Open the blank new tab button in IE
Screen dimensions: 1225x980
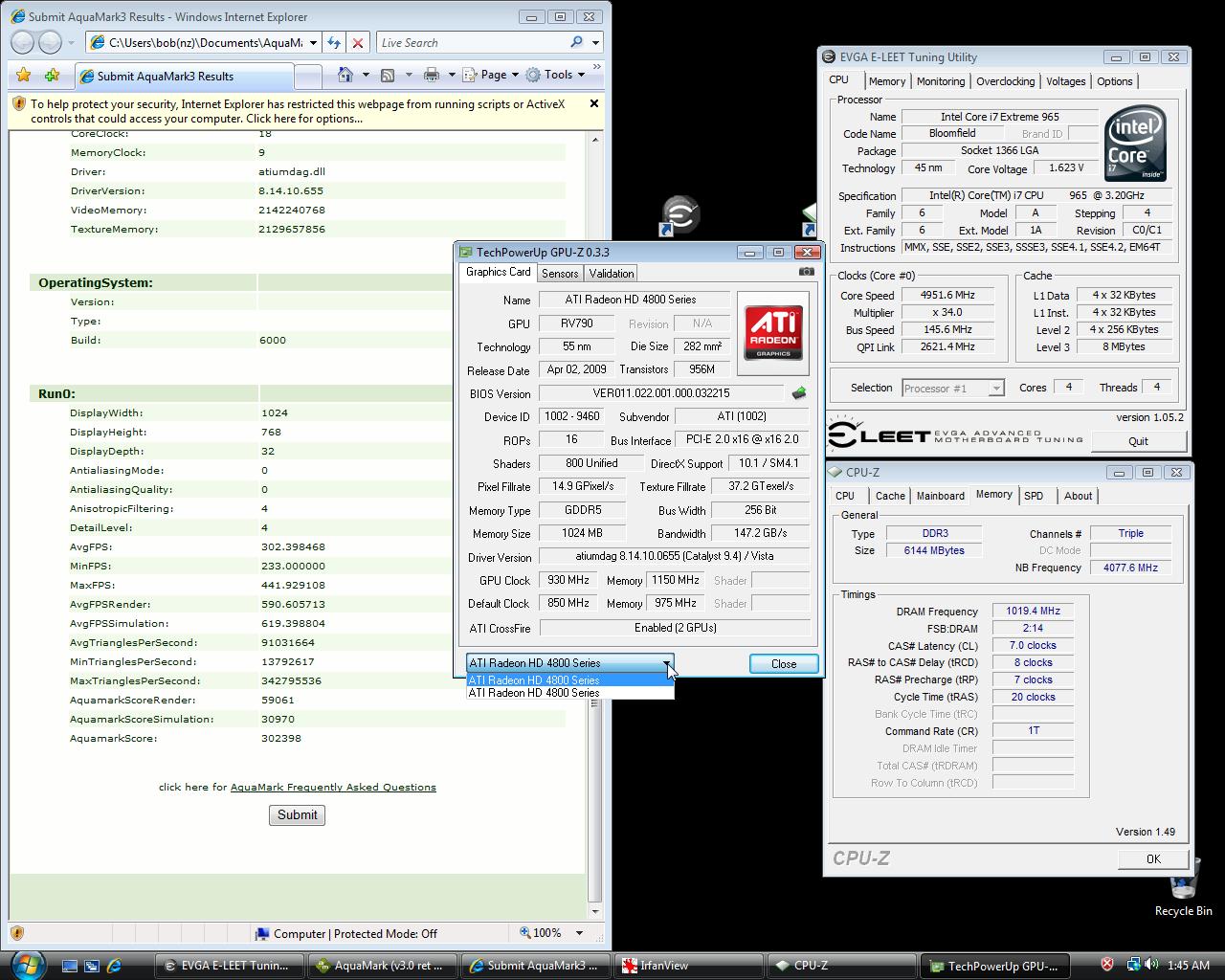tap(307, 77)
